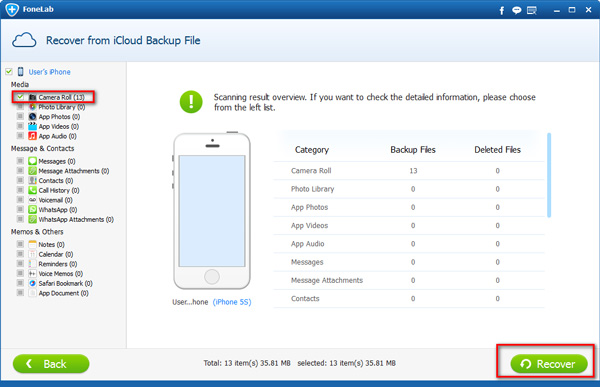Viewport: 600px width, 387px height.
Task: Click the Photo Library table row label
Action: coord(312,189)
